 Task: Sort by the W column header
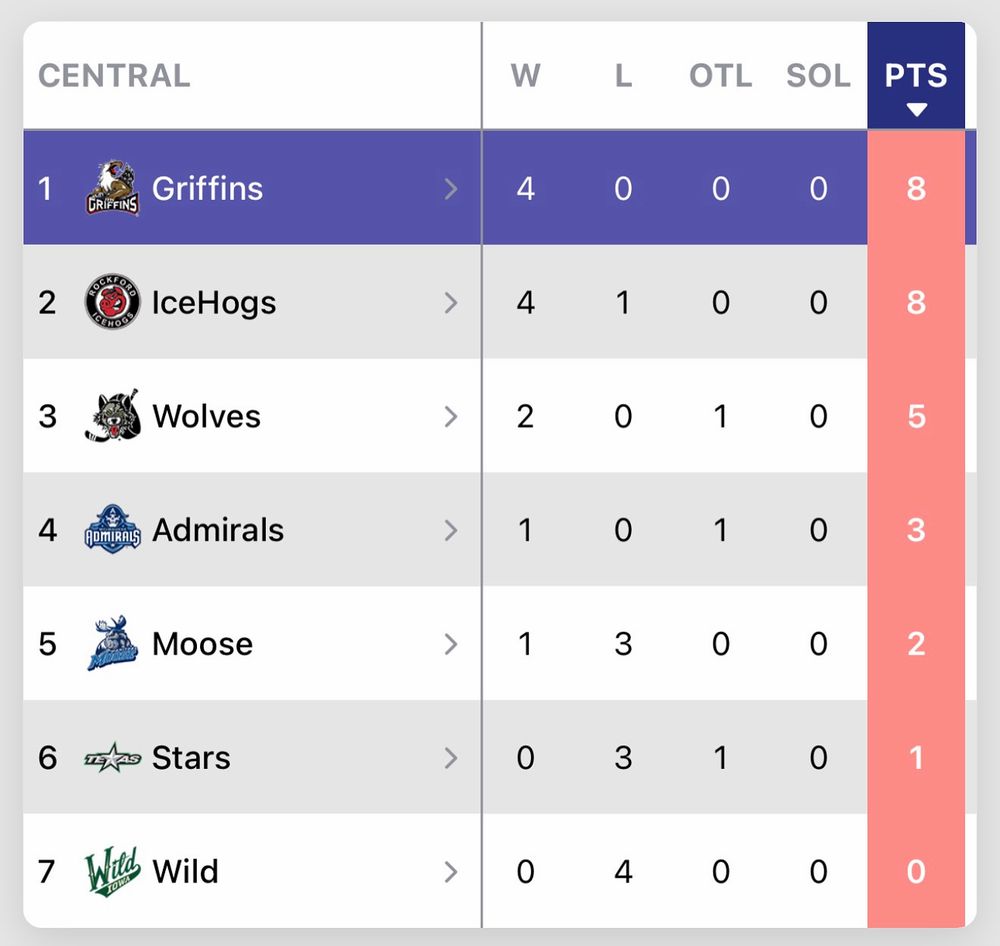pos(526,76)
